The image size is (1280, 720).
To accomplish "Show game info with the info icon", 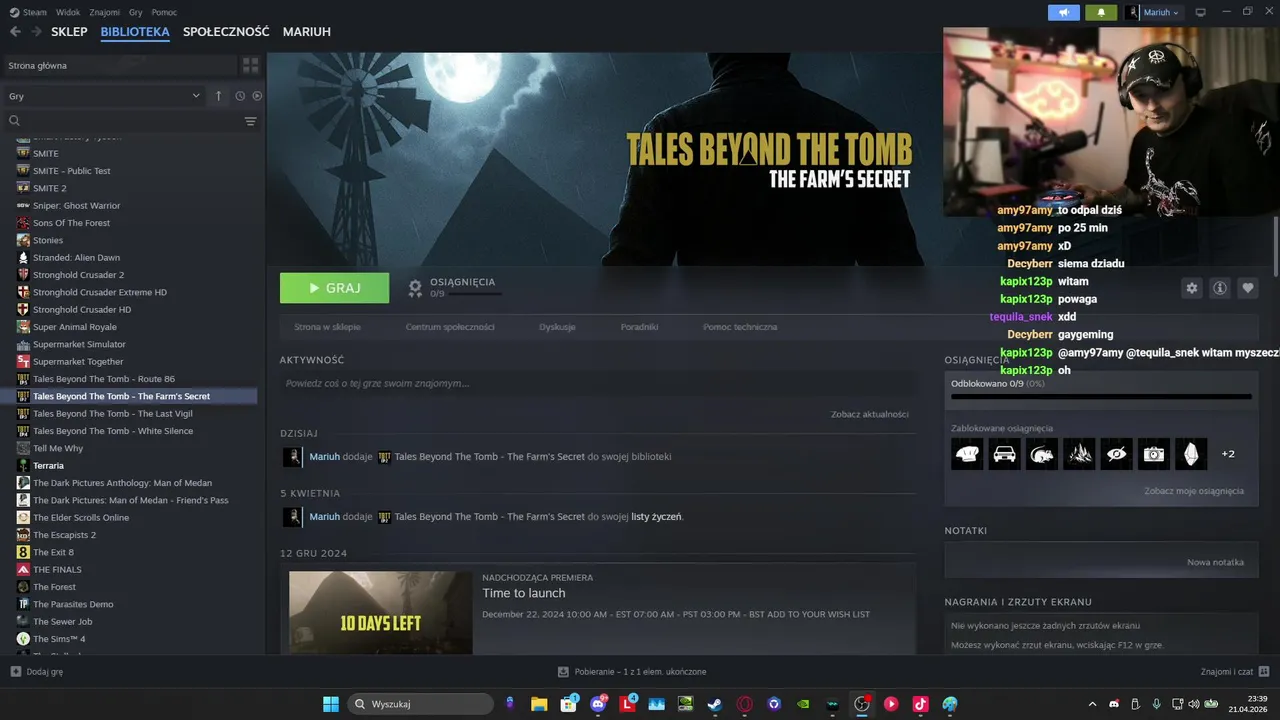I will coord(1219,288).
